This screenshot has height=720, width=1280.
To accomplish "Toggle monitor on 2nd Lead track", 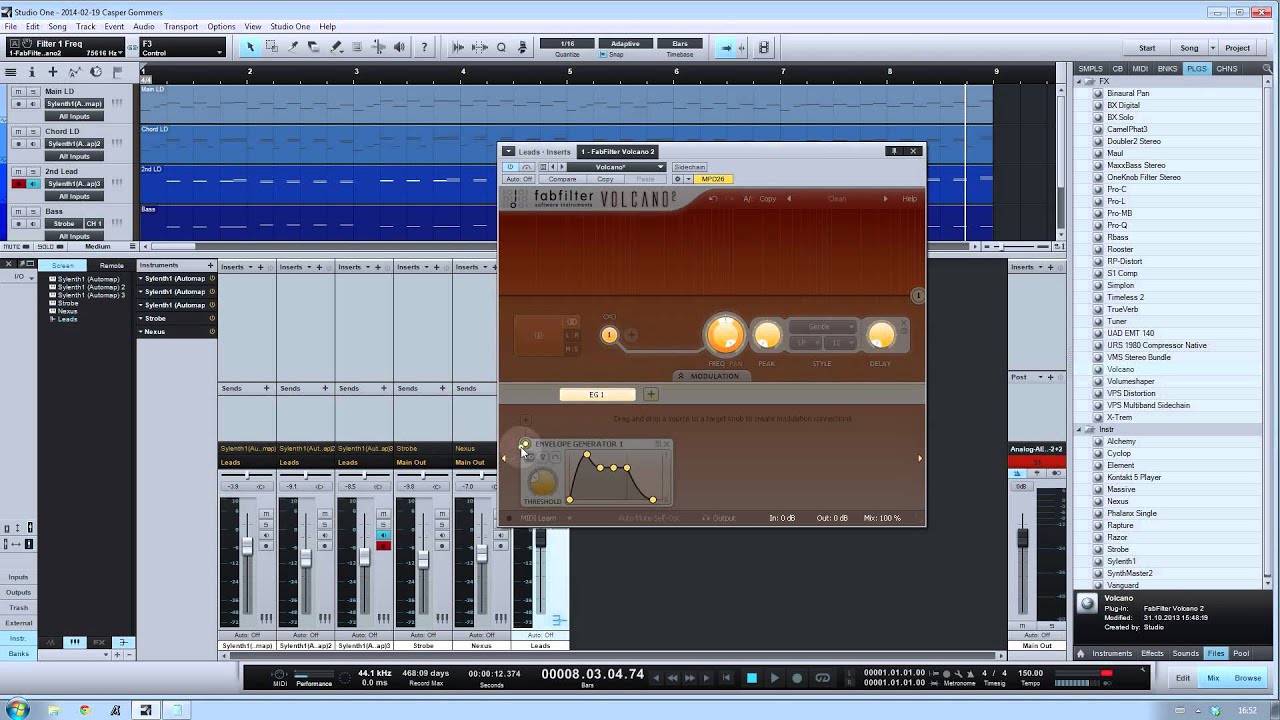I will (32, 184).
